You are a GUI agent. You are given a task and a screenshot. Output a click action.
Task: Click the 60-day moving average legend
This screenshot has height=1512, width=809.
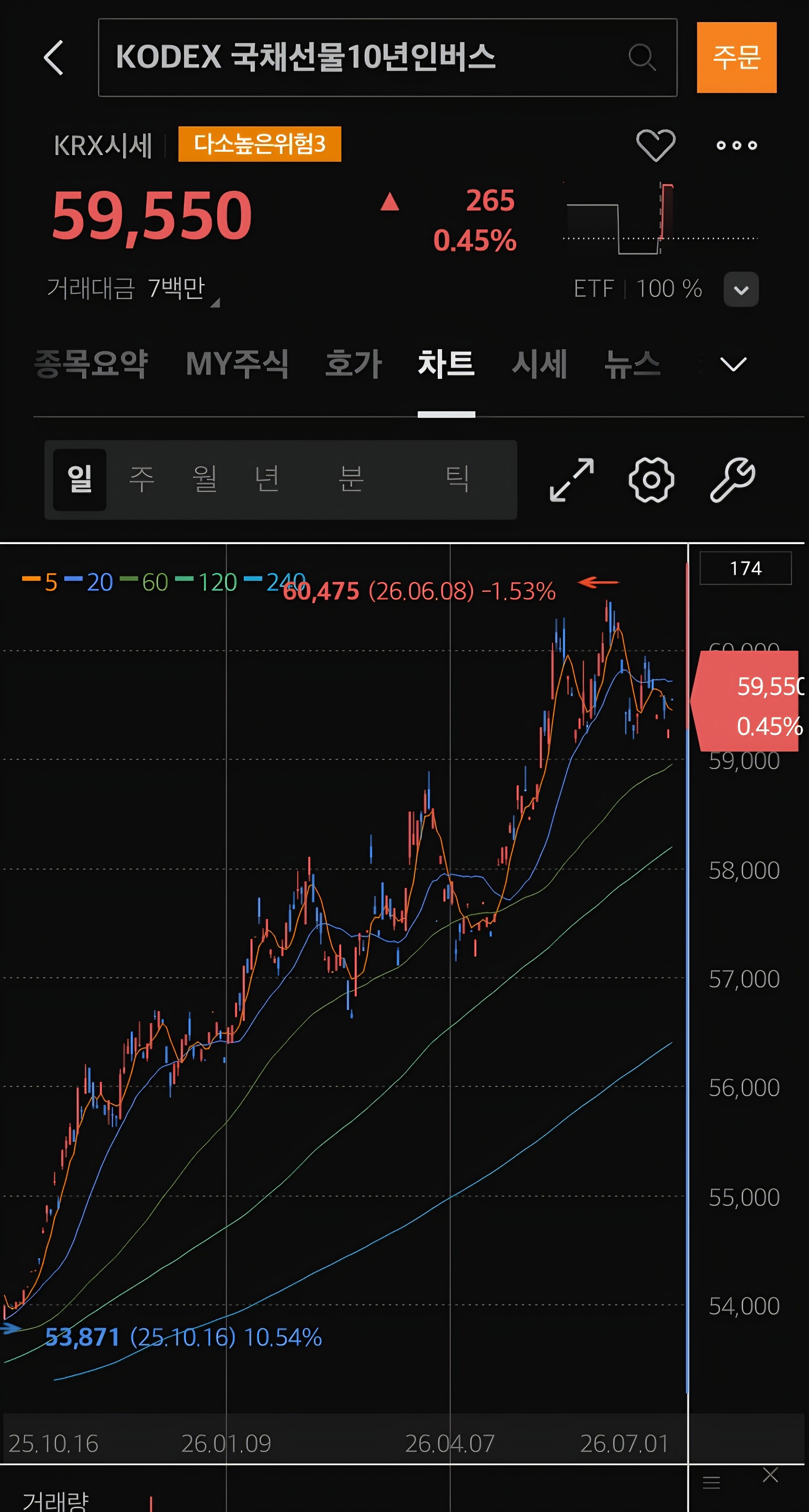tap(144, 582)
